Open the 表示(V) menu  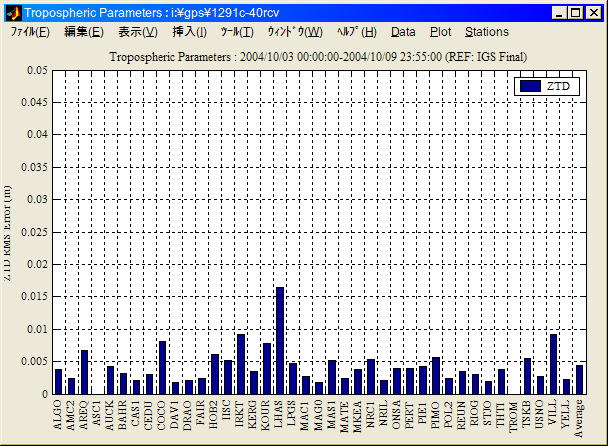138,32
